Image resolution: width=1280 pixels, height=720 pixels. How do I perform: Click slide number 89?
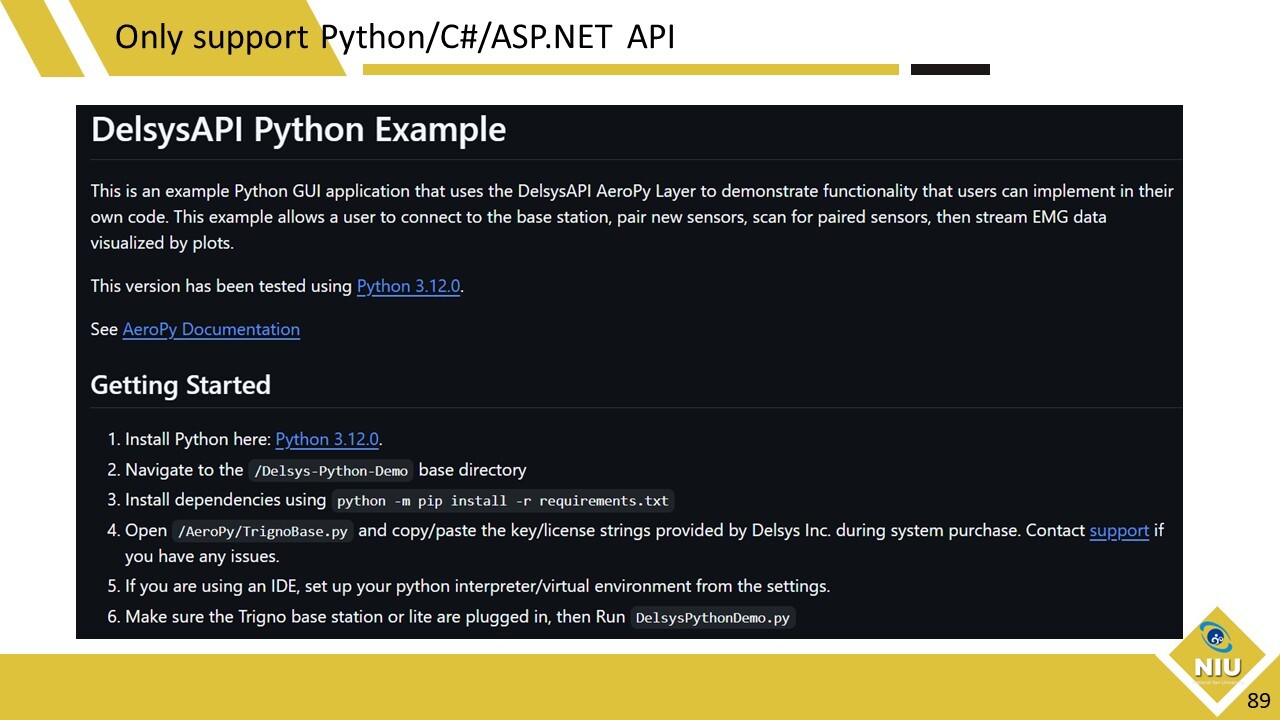(x=1257, y=700)
